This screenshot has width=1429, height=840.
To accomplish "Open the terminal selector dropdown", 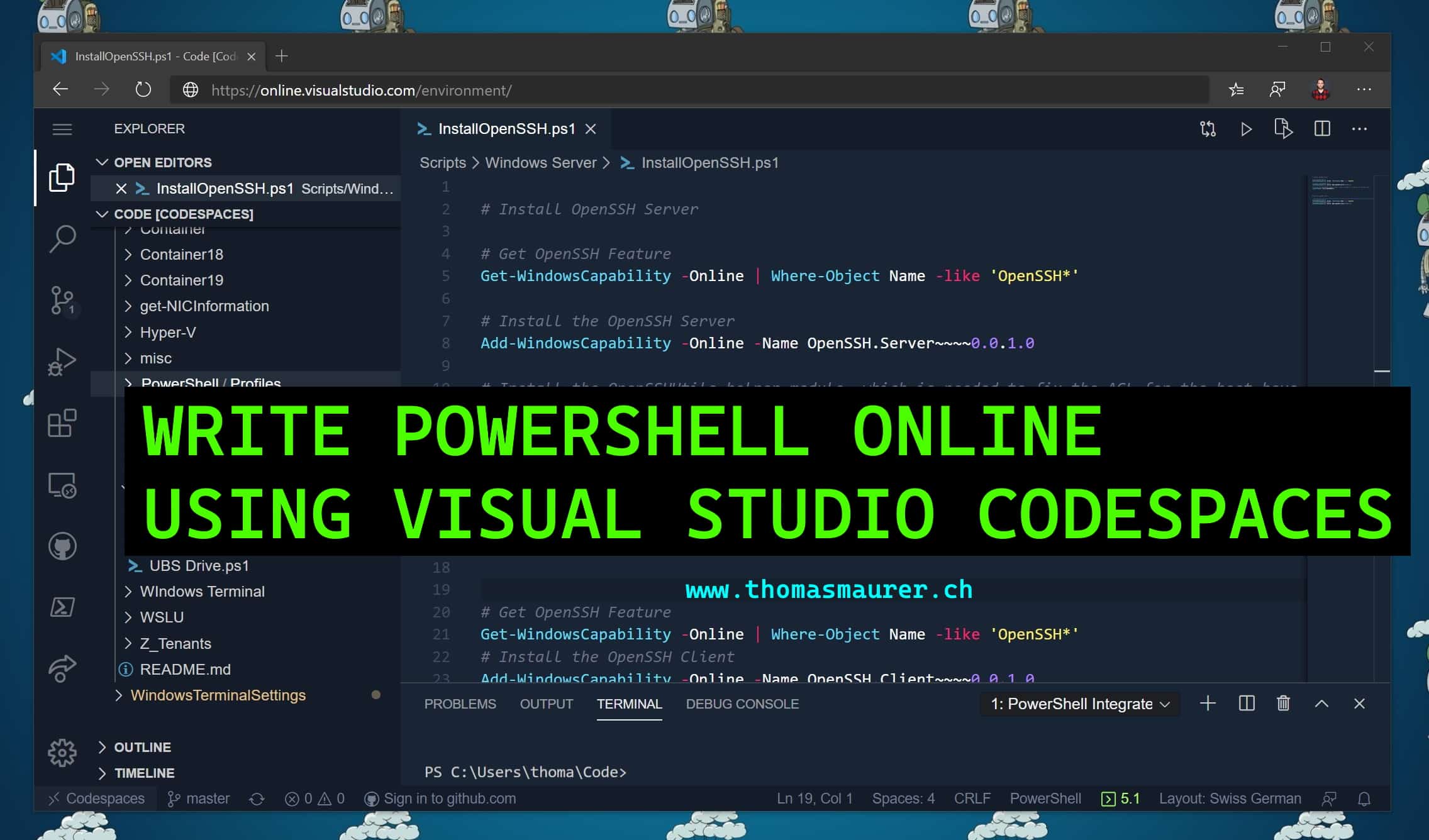I will [x=1080, y=704].
